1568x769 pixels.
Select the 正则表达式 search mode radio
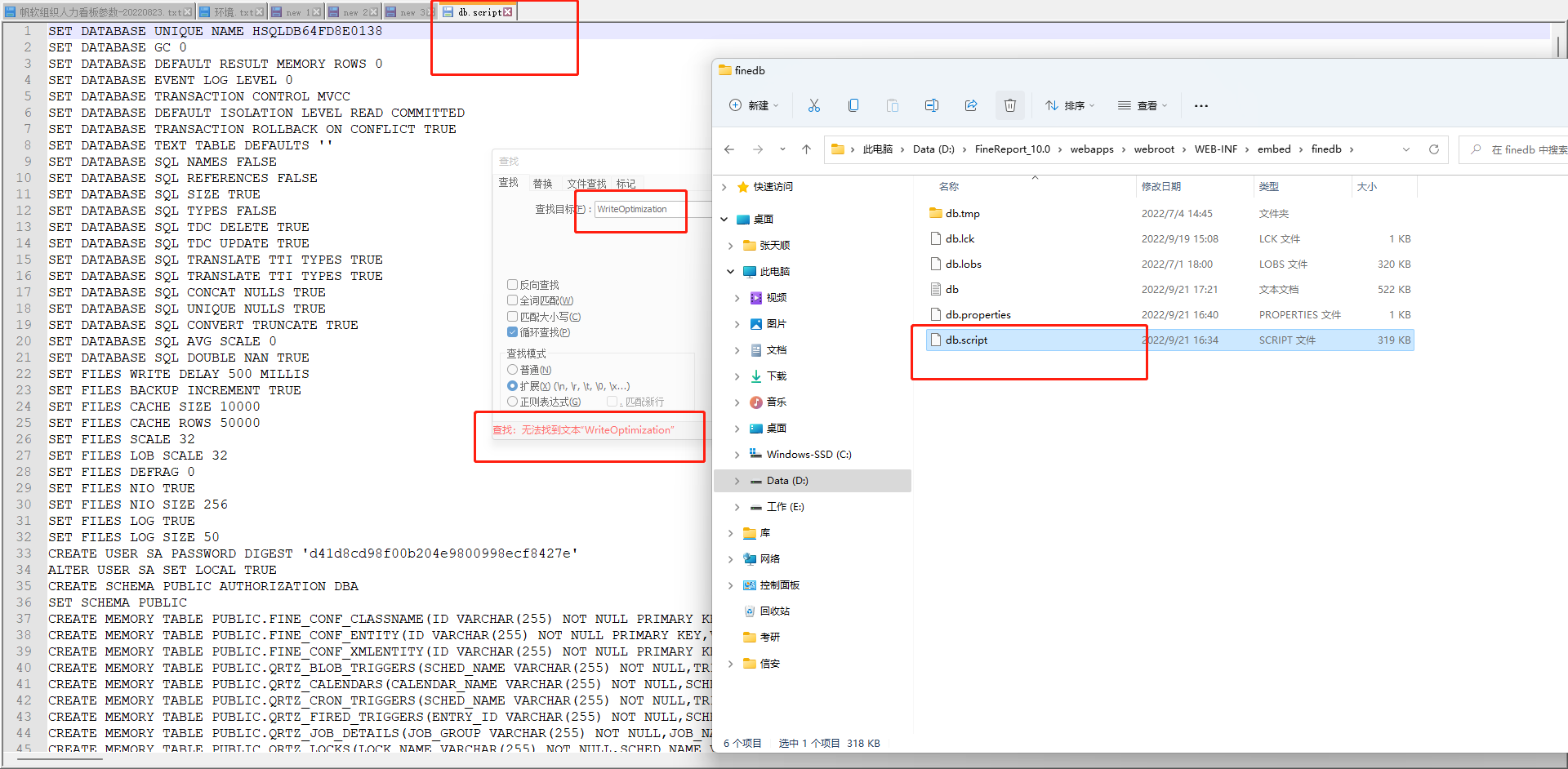click(x=513, y=402)
